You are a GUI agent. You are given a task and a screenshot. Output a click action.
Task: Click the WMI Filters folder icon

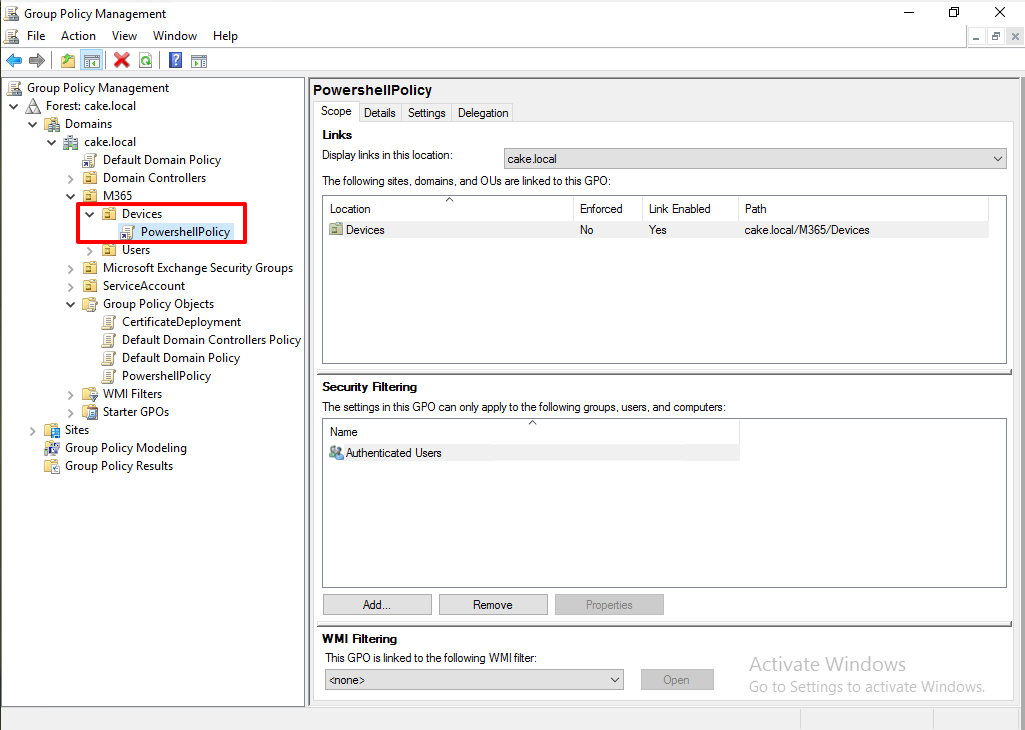pyautogui.click(x=90, y=394)
